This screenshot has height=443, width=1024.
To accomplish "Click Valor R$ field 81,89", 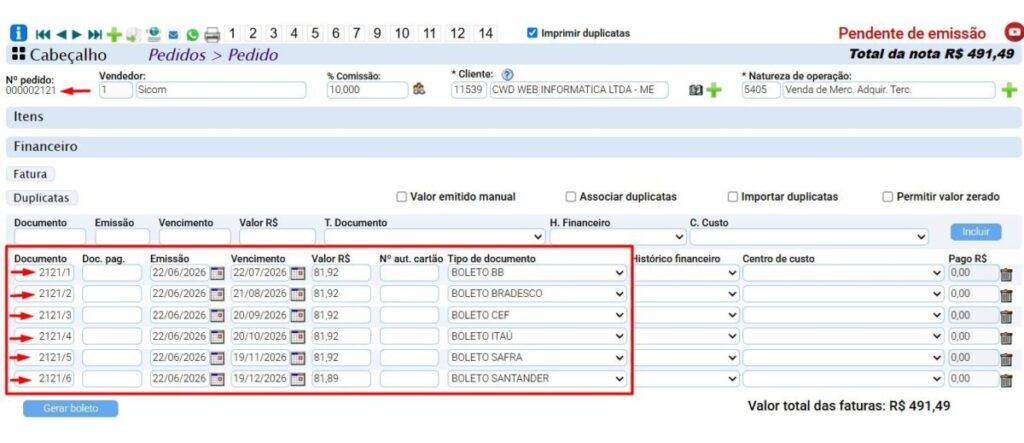I will point(341,379).
